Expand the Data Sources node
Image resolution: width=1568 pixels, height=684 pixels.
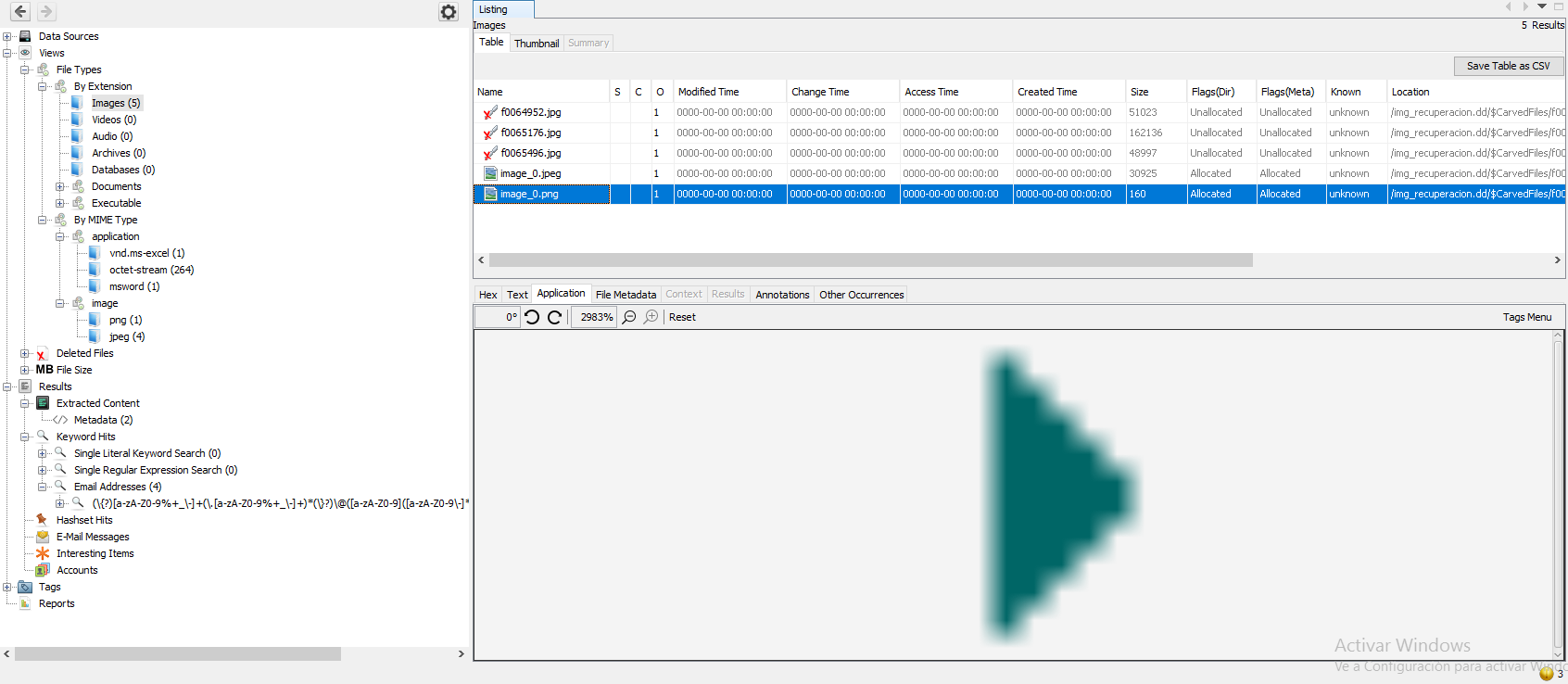[x=7, y=36]
